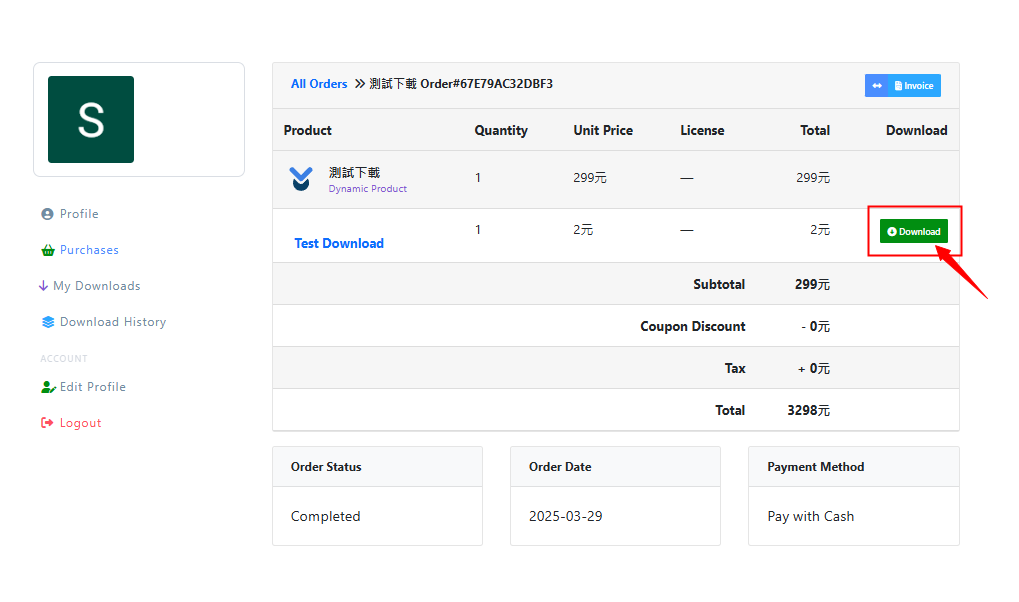Click the red Logout icon

47,423
